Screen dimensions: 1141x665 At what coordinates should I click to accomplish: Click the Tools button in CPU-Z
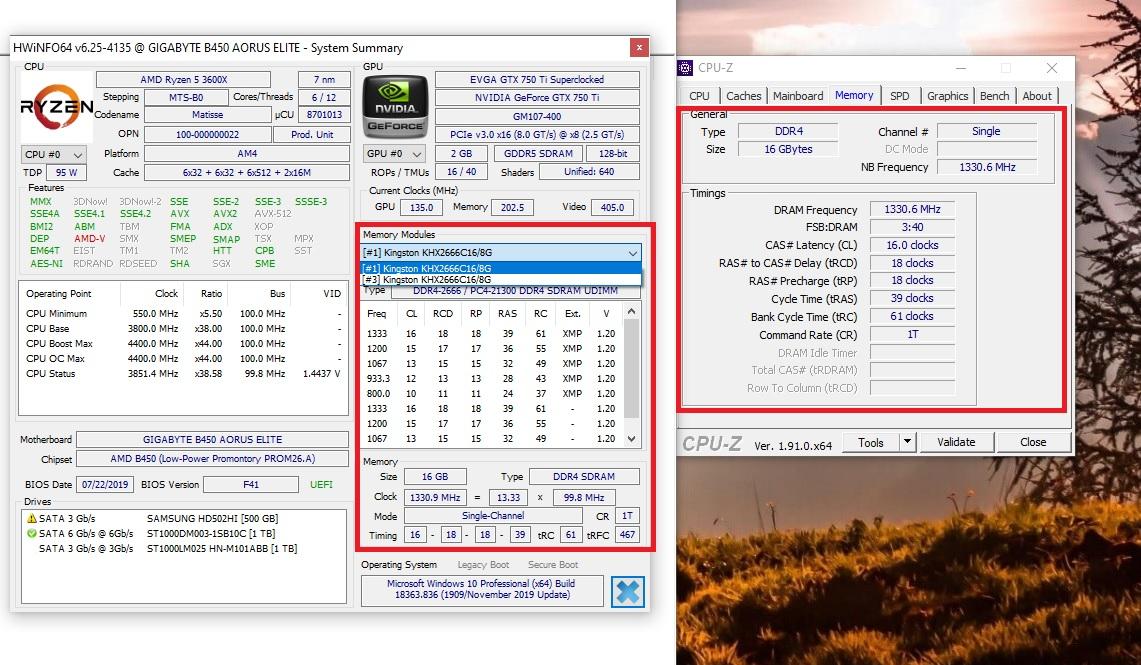click(x=871, y=442)
